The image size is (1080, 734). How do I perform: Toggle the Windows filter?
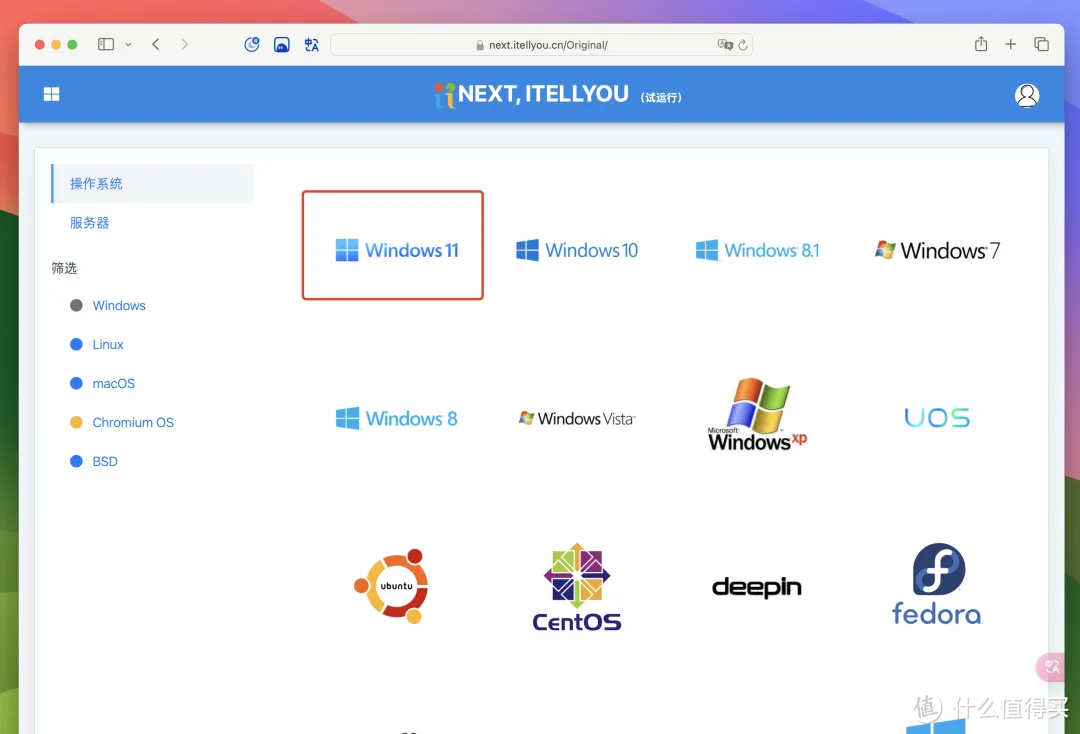(108, 305)
